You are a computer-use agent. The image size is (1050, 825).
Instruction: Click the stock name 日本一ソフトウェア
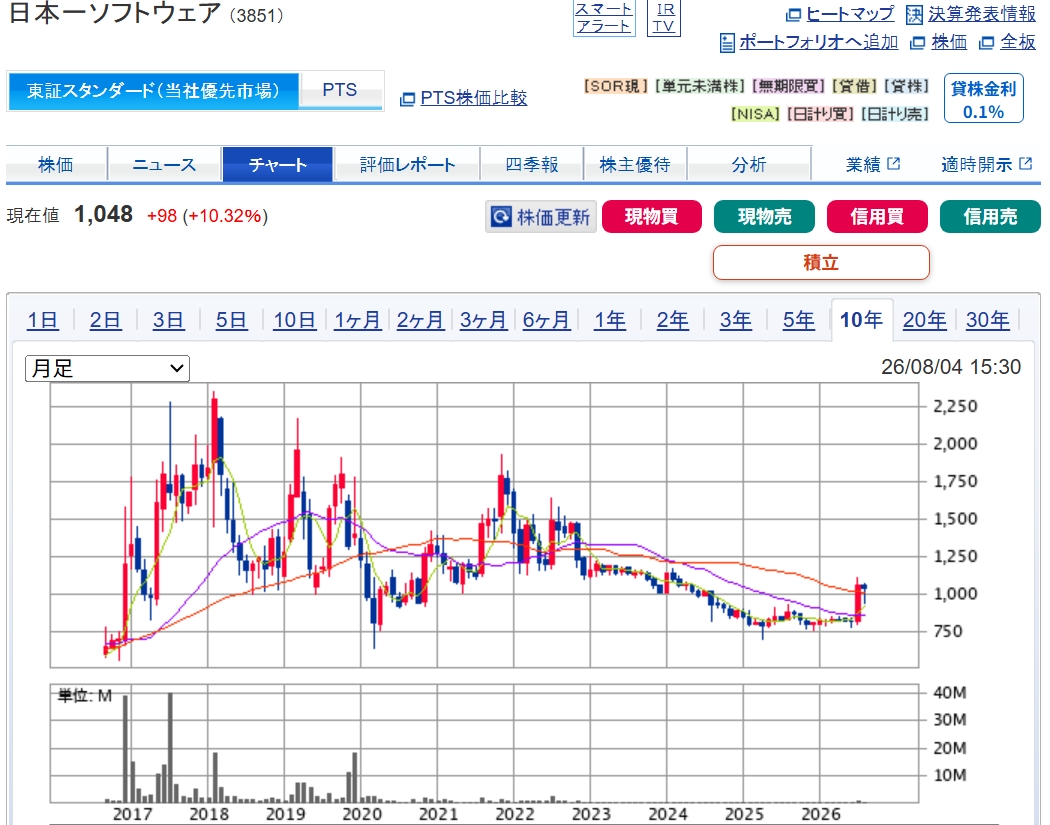click(114, 13)
